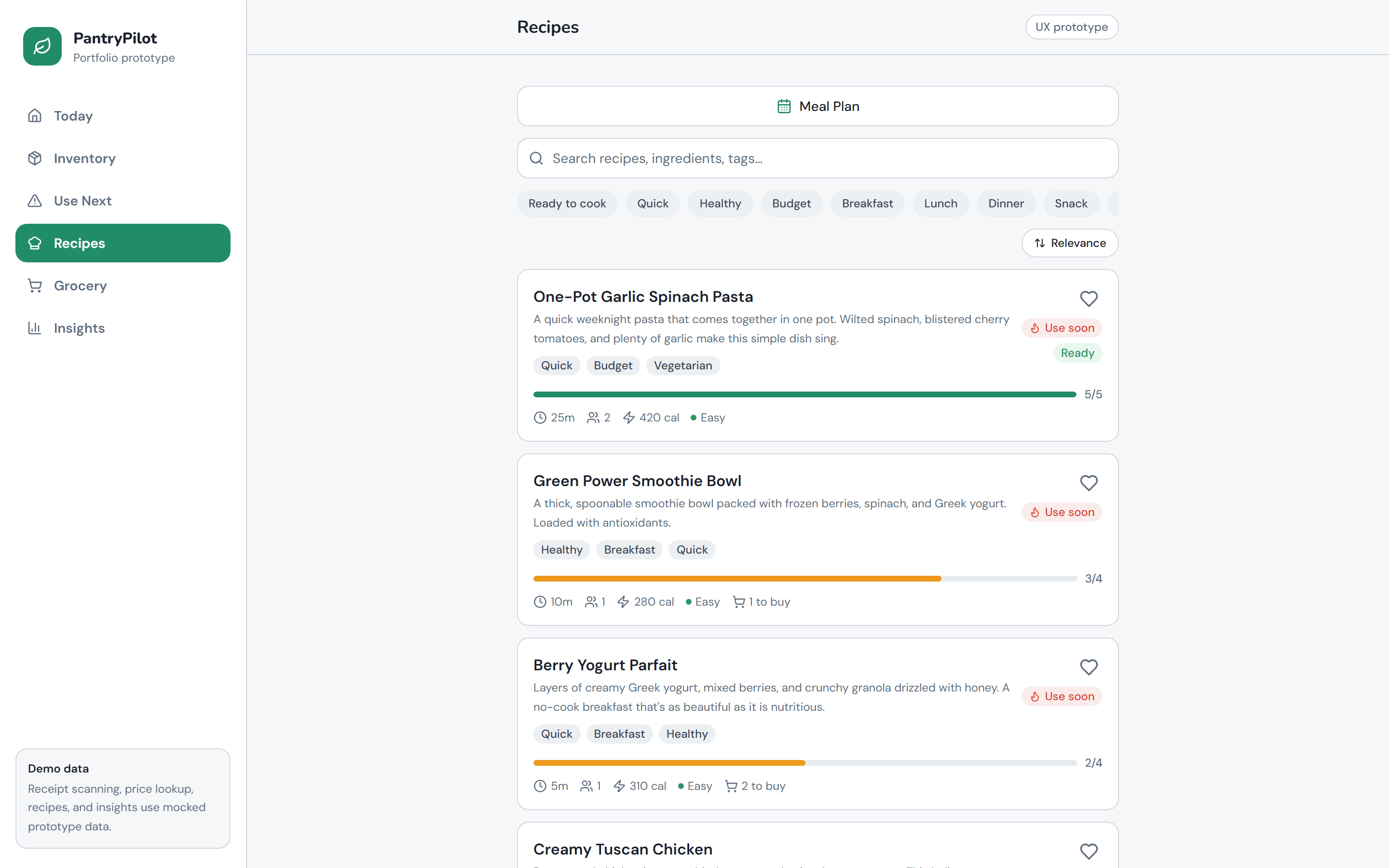
Task: Toggle the Breakfast filter chip
Action: click(x=867, y=204)
